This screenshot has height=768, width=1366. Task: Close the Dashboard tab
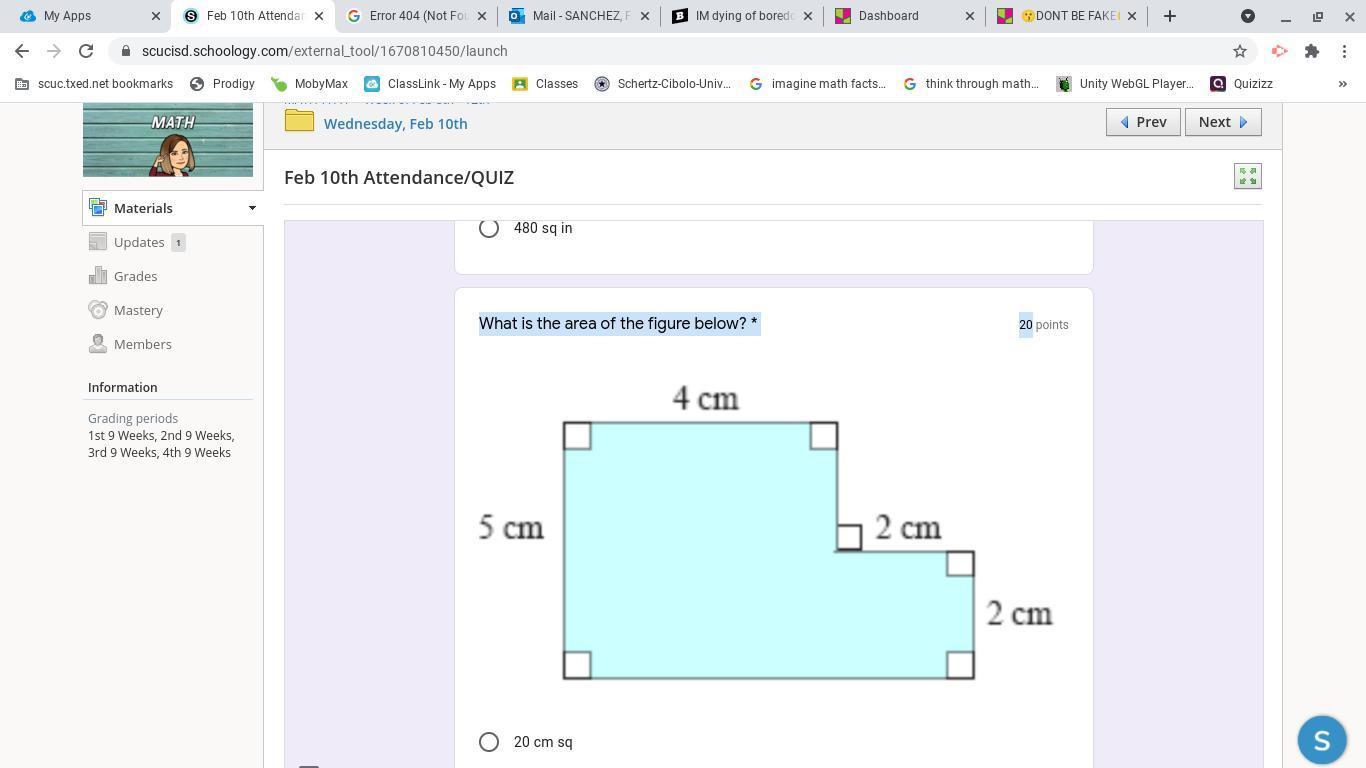[969, 16]
